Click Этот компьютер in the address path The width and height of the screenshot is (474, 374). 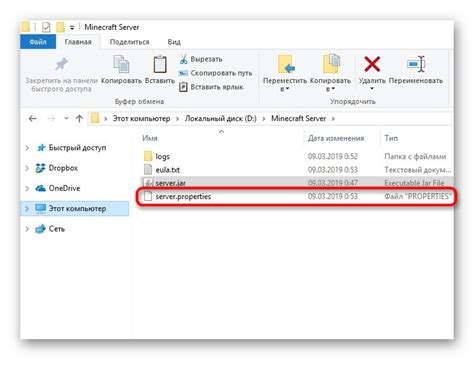click(141, 118)
